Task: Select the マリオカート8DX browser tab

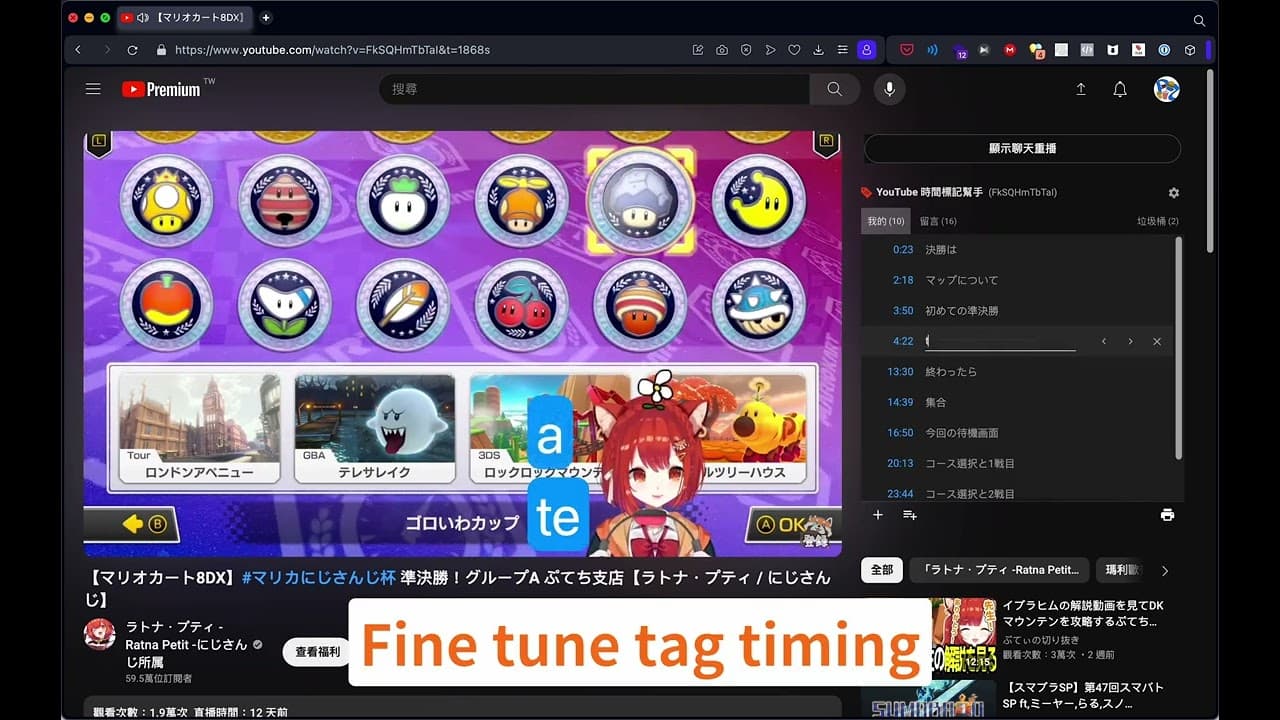Action: [x=185, y=18]
